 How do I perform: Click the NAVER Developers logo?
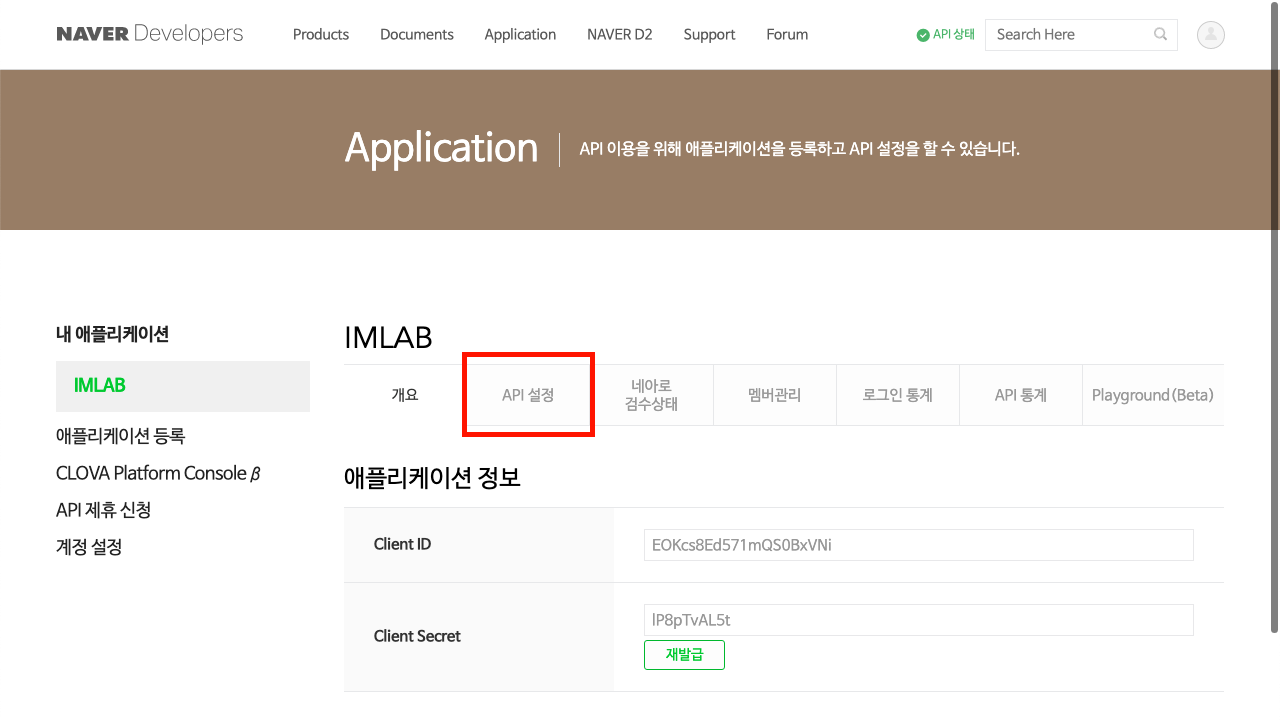tap(150, 34)
